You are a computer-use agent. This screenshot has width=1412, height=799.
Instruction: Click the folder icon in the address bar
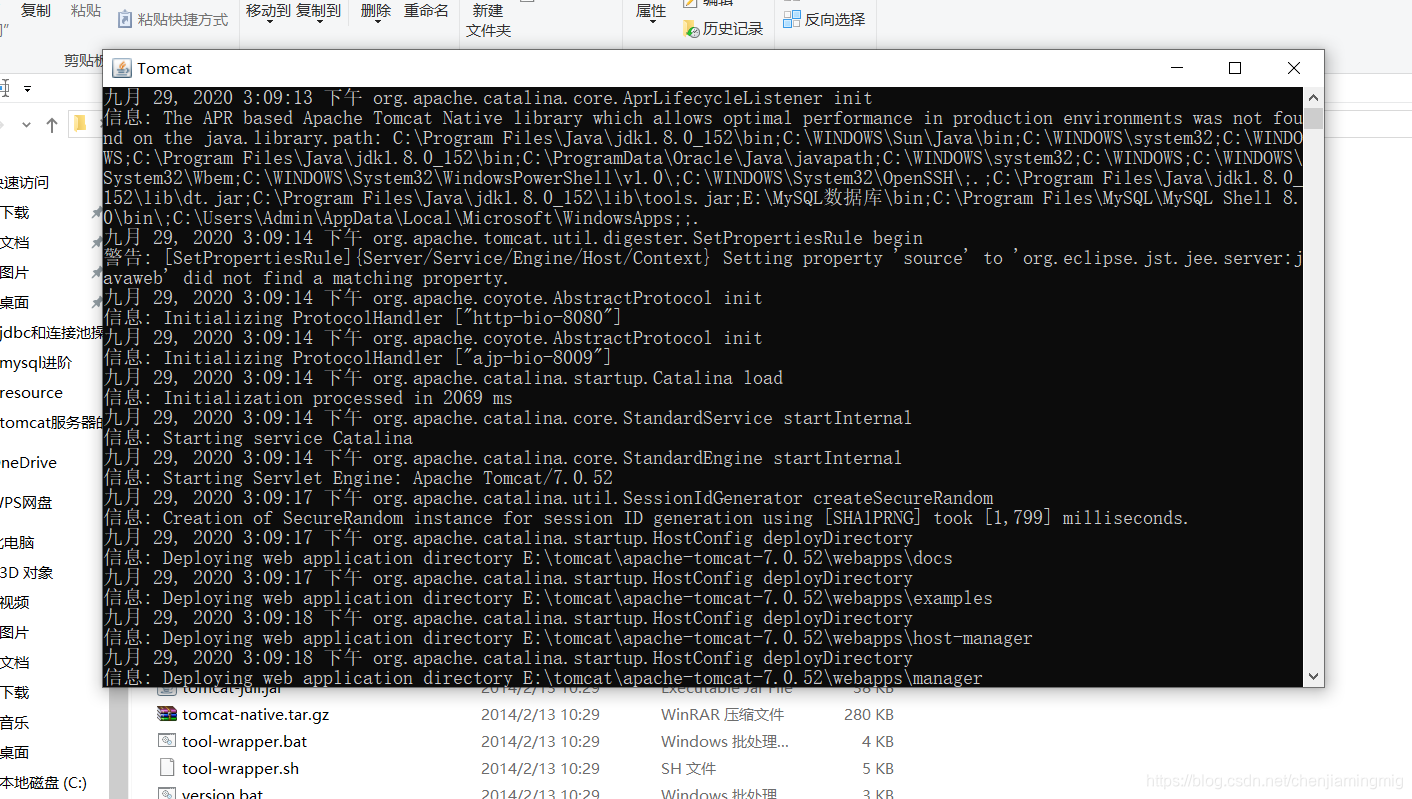click(x=80, y=124)
